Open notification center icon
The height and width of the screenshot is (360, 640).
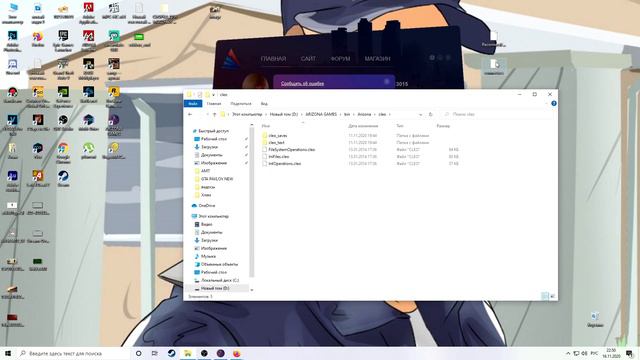coord(629,353)
